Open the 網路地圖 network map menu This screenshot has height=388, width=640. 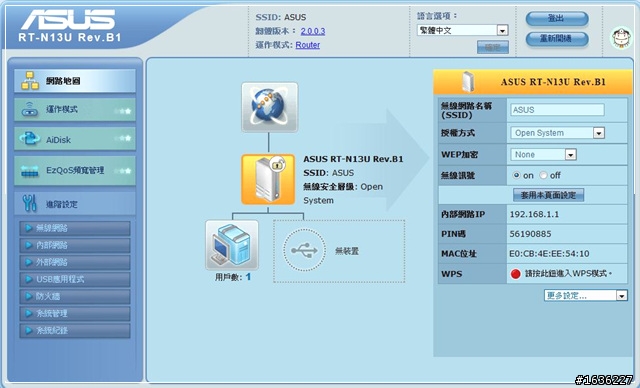pyautogui.click(x=75, y=81)
